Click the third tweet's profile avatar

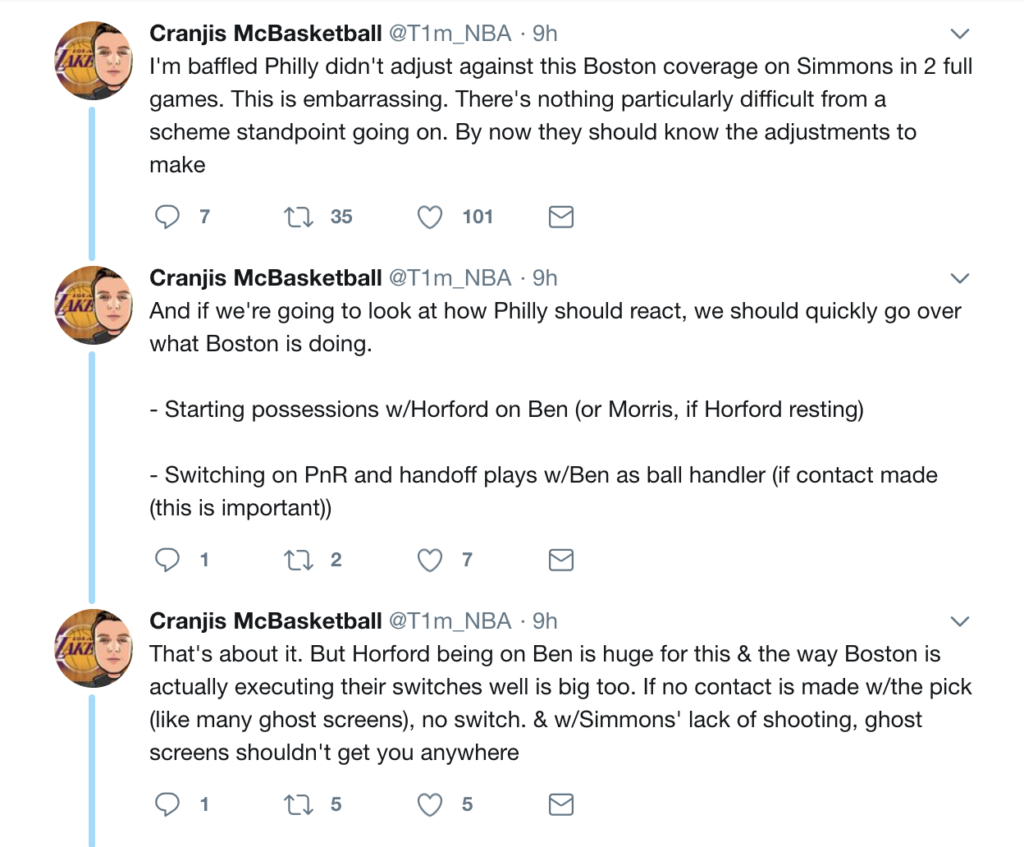[93, 648]
